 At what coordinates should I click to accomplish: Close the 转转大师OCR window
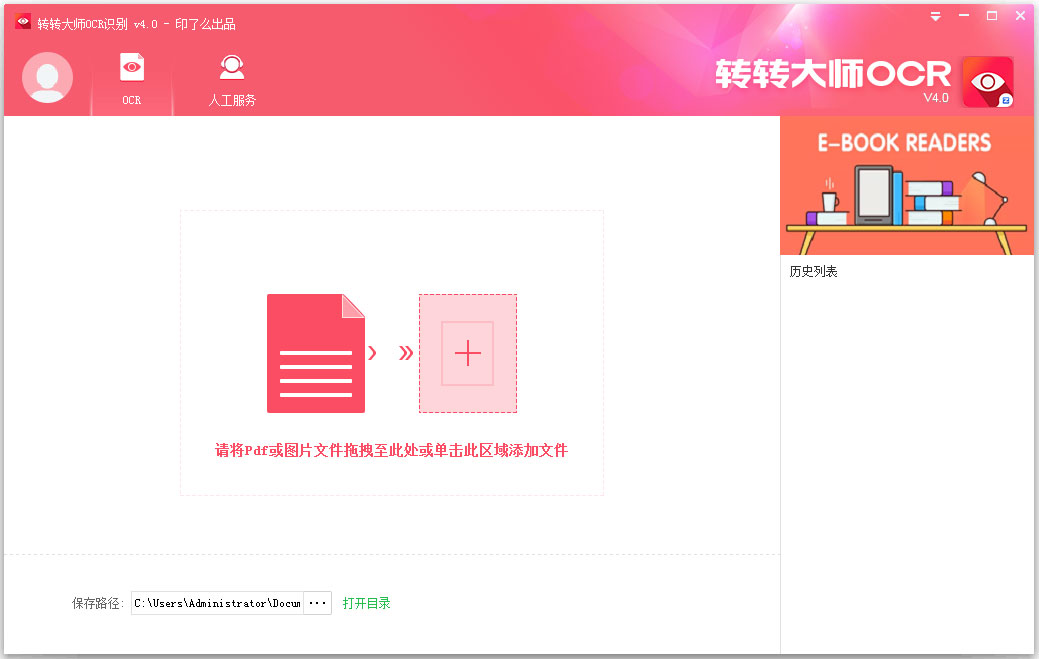pyautogui.click(x=1020, y=16)
